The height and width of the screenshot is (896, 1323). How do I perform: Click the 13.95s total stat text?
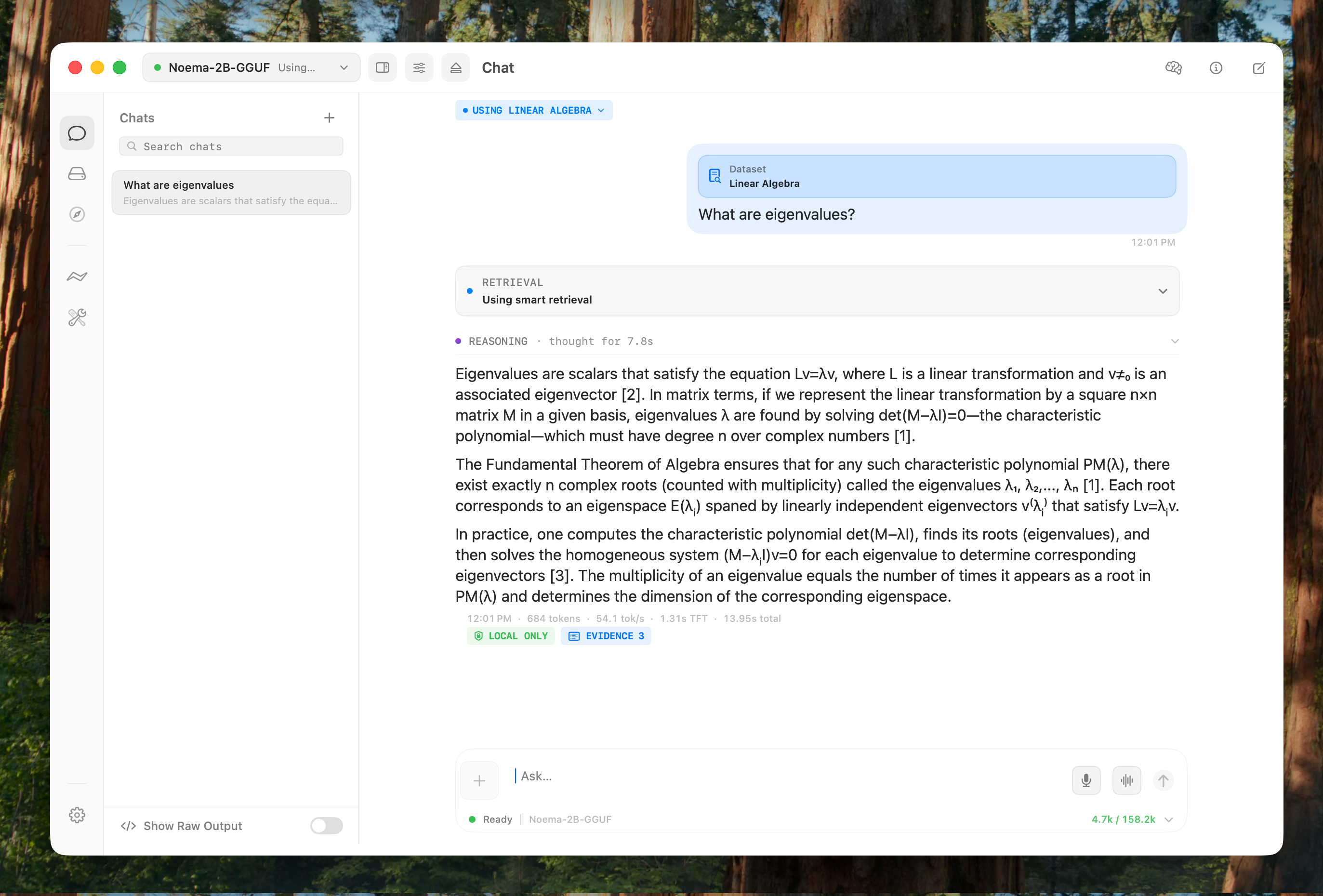752,619
